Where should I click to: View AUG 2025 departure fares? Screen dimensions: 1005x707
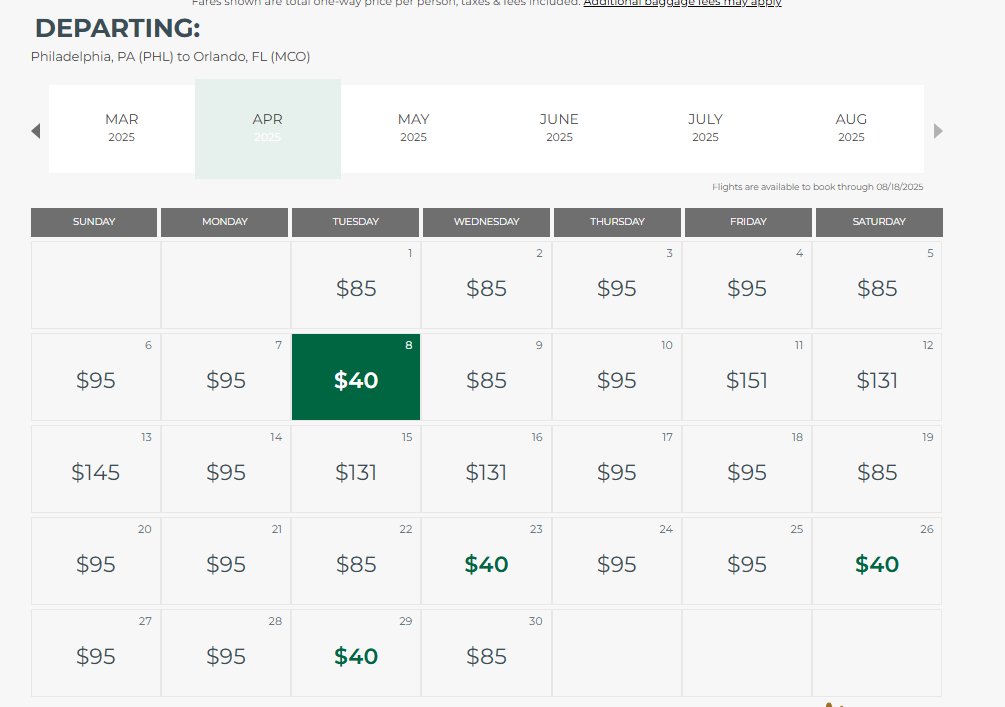click(851, 128)
